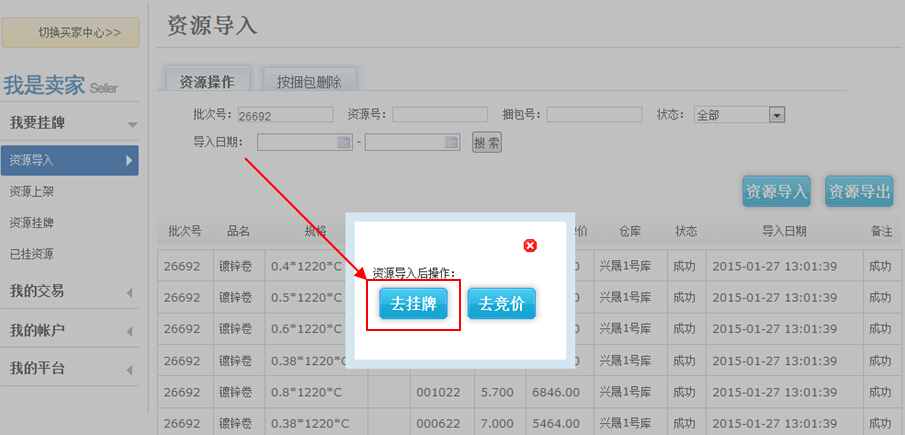The height and width of the screenshot is (435, 905).
Task: Click the 批次号 input field
Action: click(285, 115)
